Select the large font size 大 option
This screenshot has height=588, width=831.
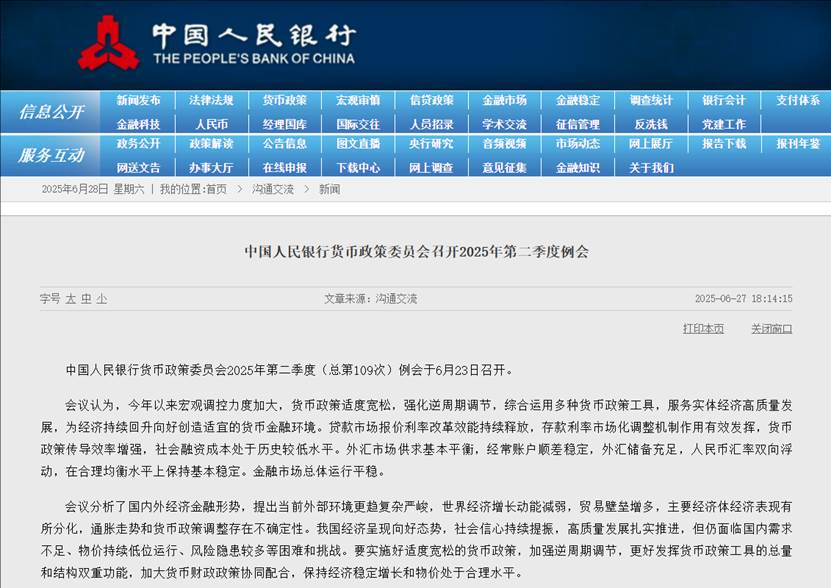click(70, 299)
